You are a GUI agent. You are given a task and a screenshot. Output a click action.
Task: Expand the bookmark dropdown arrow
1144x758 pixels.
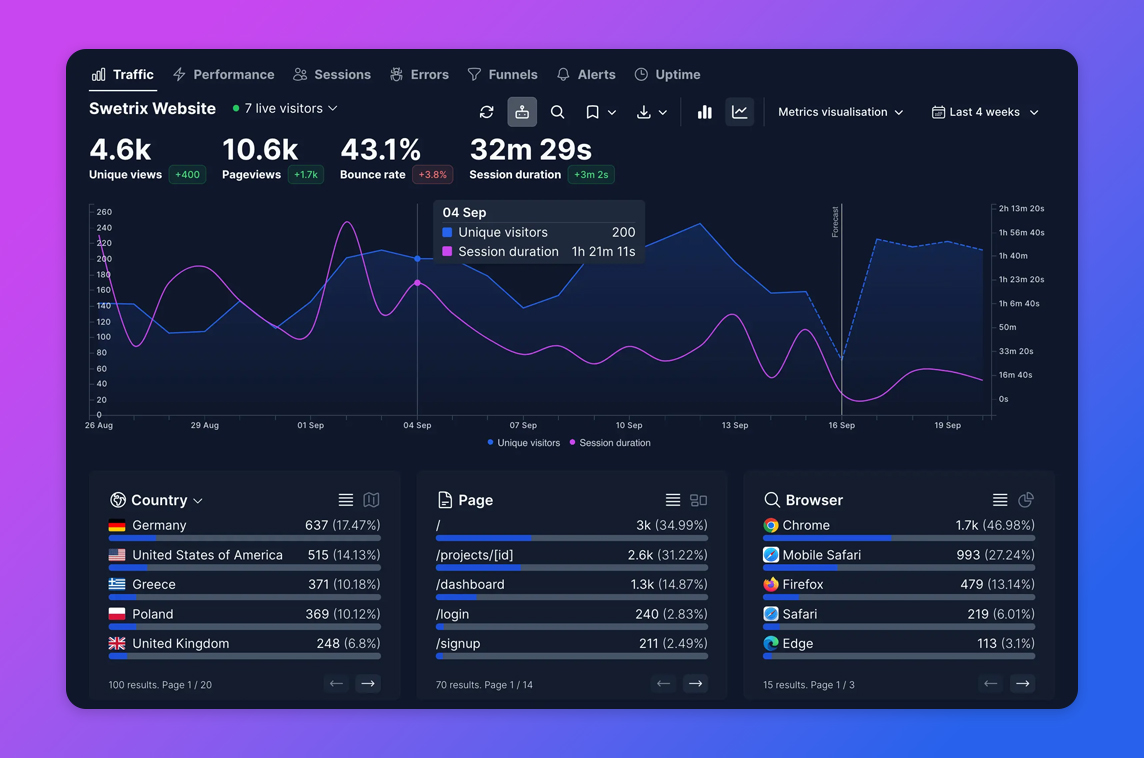point(612,112)
